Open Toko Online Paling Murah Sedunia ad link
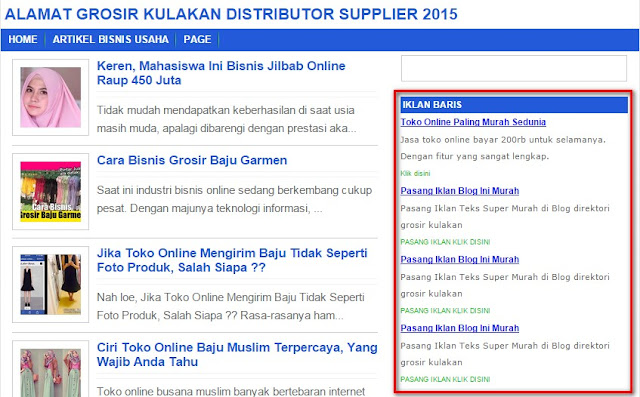640x397 pixels. pyautogui.click(x=473, y=122)
